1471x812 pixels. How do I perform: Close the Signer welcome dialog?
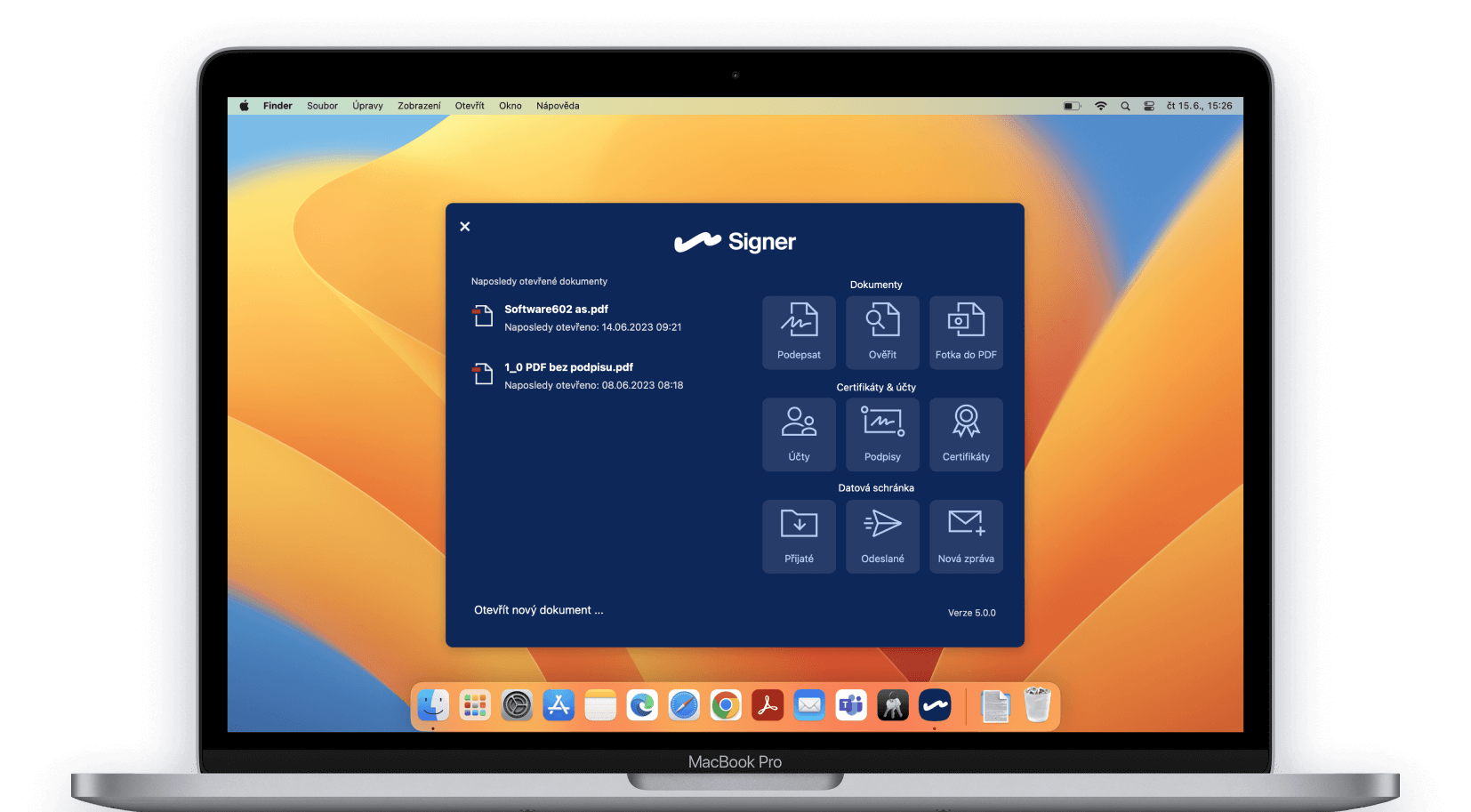click(464, 226)
